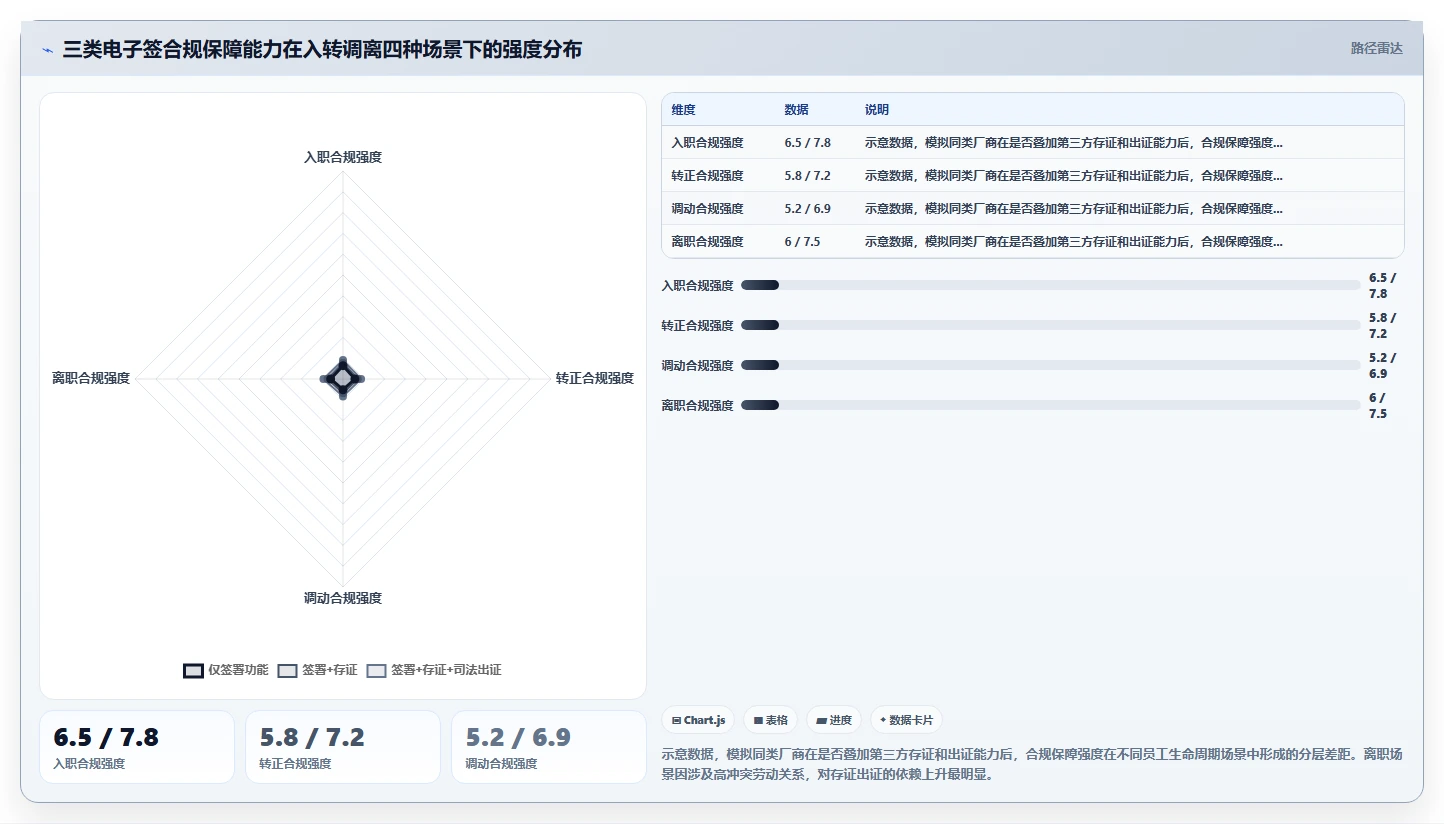Click the radar axis label 离职合规强度
The image size is (1444, 824).
(x=91, y=378)
